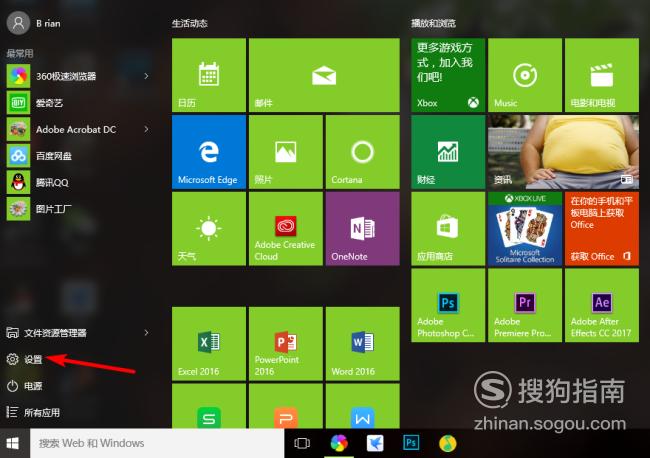
Task: Open Microsoft Solitaire Collection tile
Action: (x=525, y=228)
